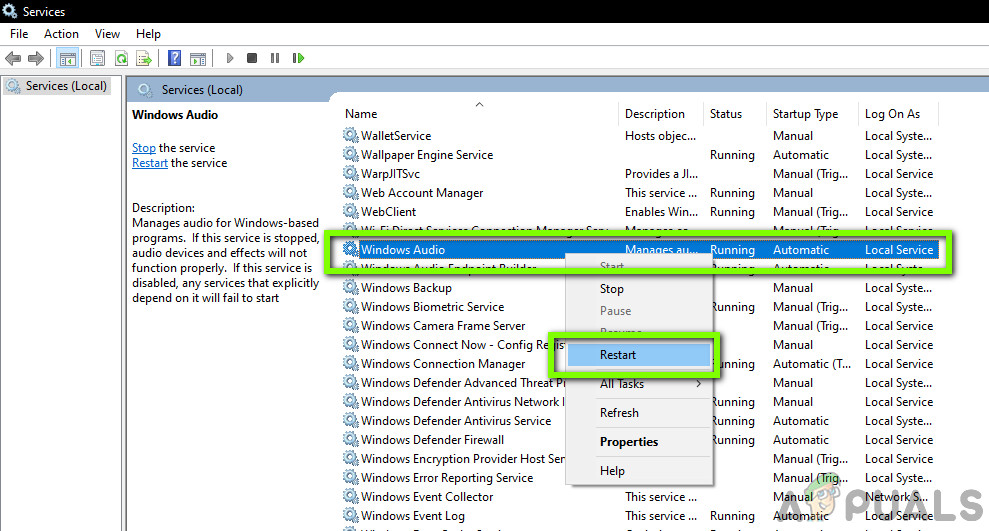The width and height of the screenshot is (989, 531).
Task: Open the View menu
Action: tap(107, 34)
